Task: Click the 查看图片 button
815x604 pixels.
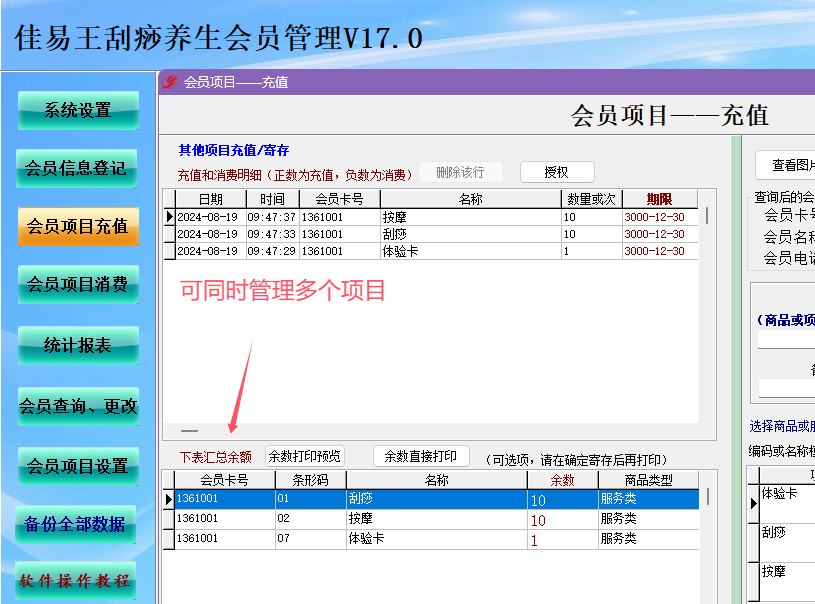Action: (x=785, y=165)
